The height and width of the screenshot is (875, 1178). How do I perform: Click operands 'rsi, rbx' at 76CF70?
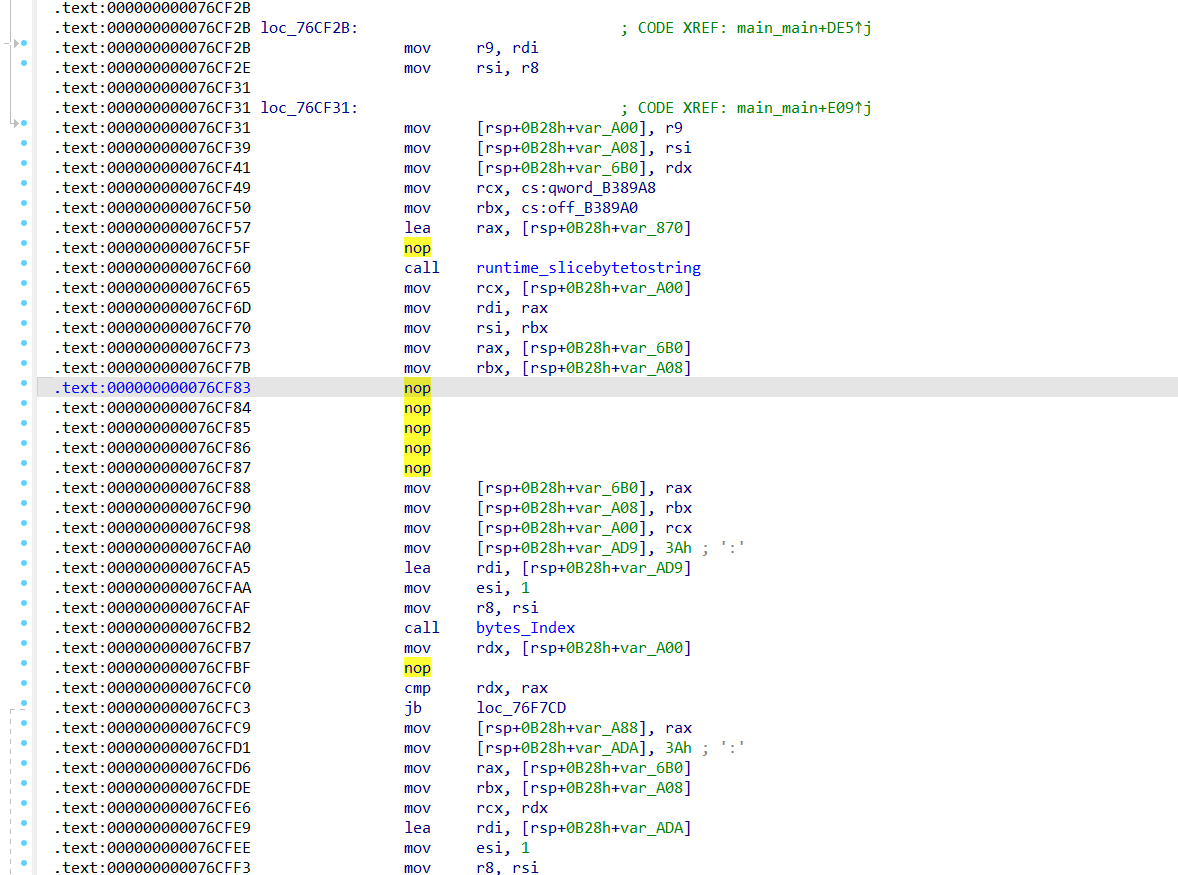[x=512, y=328]
